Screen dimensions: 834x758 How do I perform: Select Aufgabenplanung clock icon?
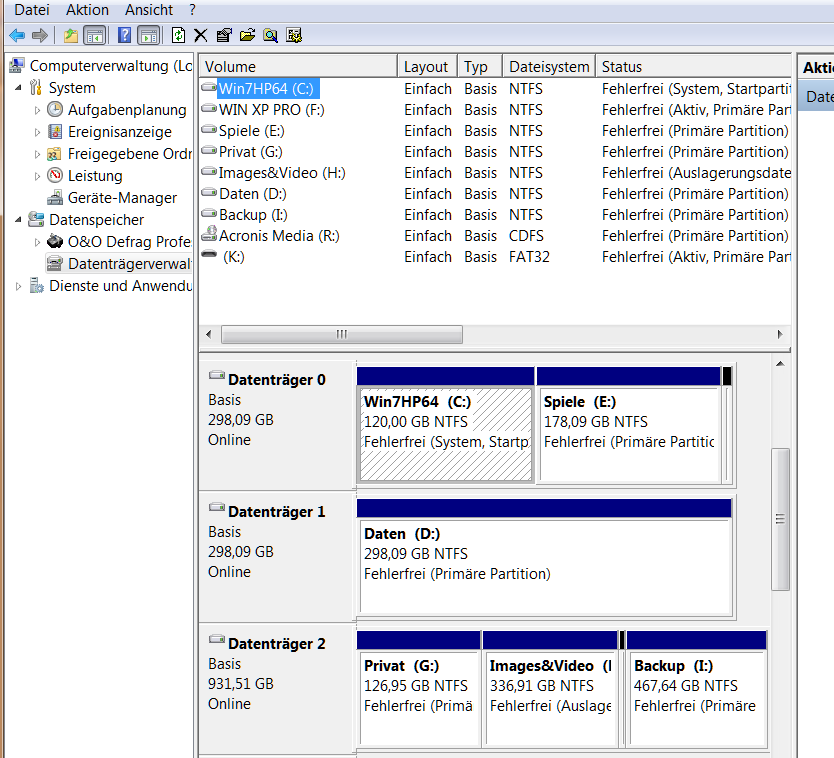[55, 109]
